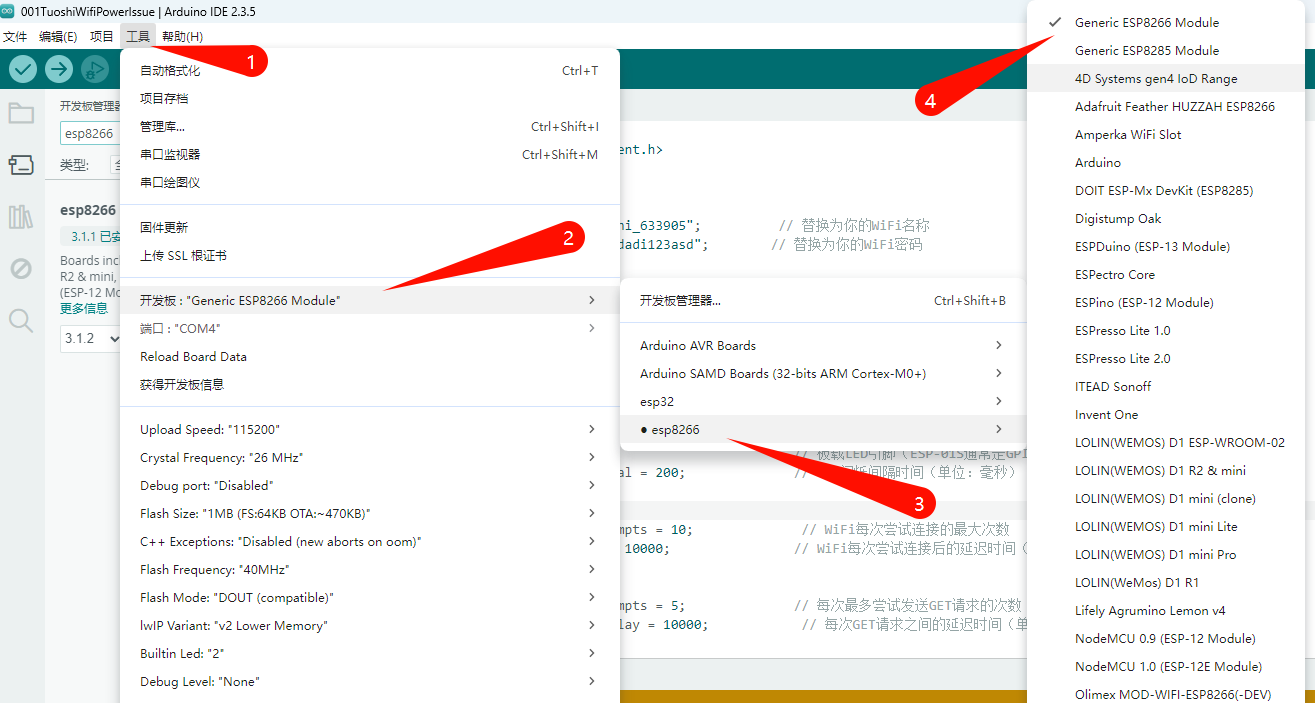Open 串口绘图仪 from Tools menu
Screen dimensions: 1315x703
370,183
